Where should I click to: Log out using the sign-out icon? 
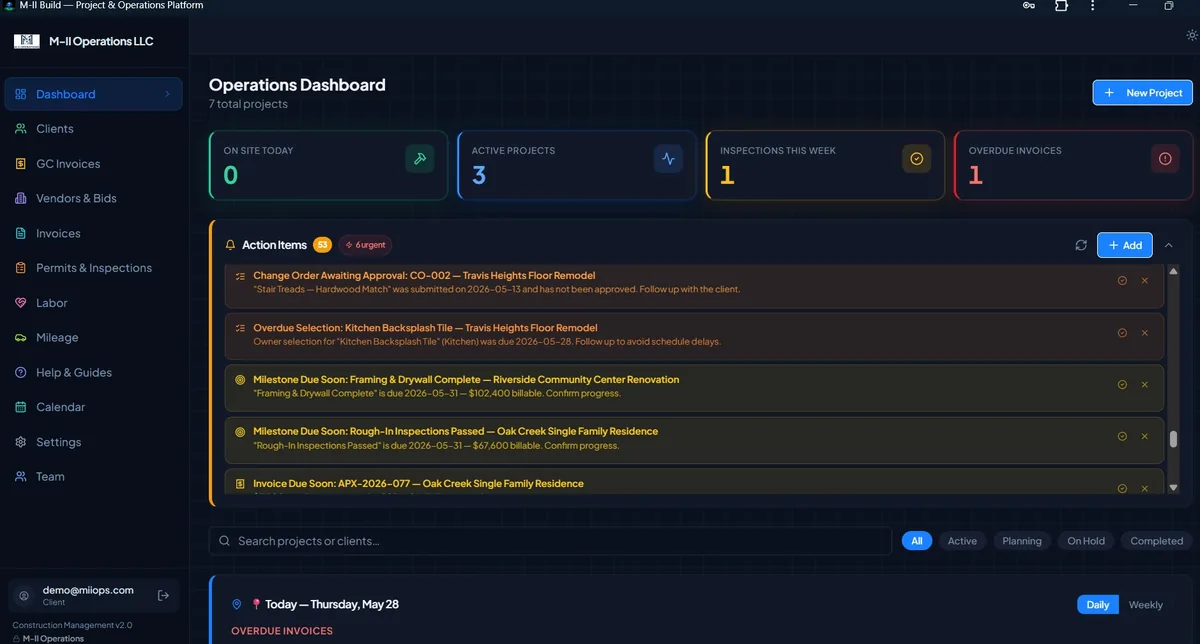[164, 595]
